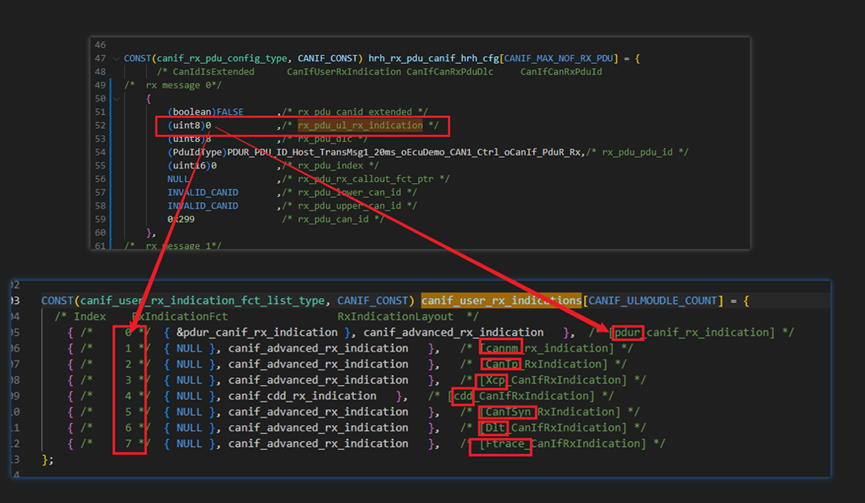Click the CanIfCanRxPduDlc comment header
The width and height of the screenshot is (865, 503).
coord(450,72)
